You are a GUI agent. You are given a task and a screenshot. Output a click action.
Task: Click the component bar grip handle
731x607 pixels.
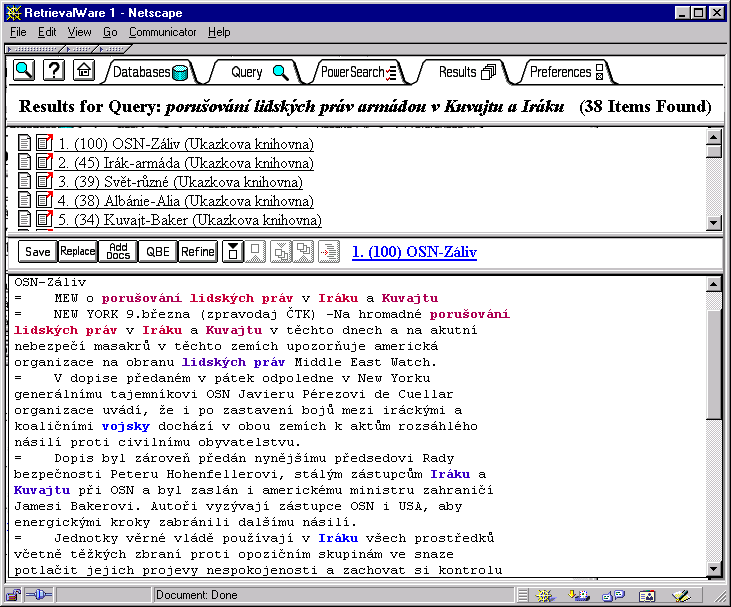click(523, 595)
